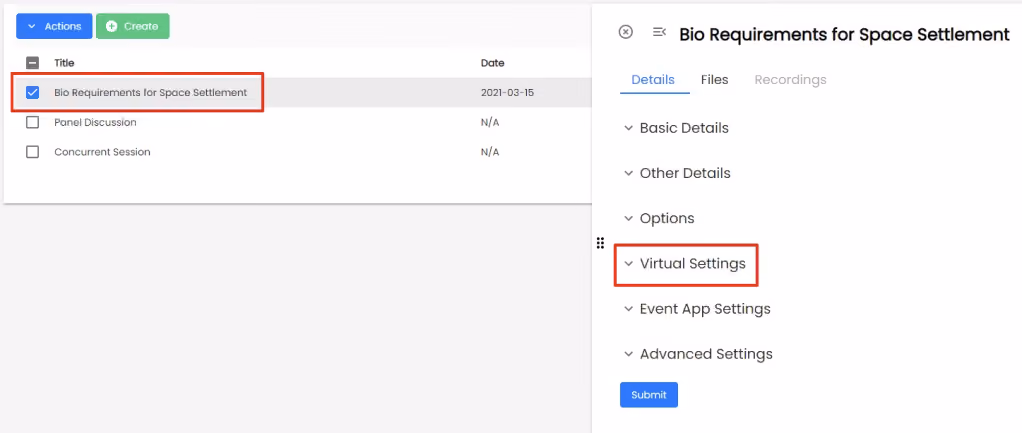
Task: Uncheck Bio Requirements for Space Settlement checkbox
Action: click(x=33, y=93)
